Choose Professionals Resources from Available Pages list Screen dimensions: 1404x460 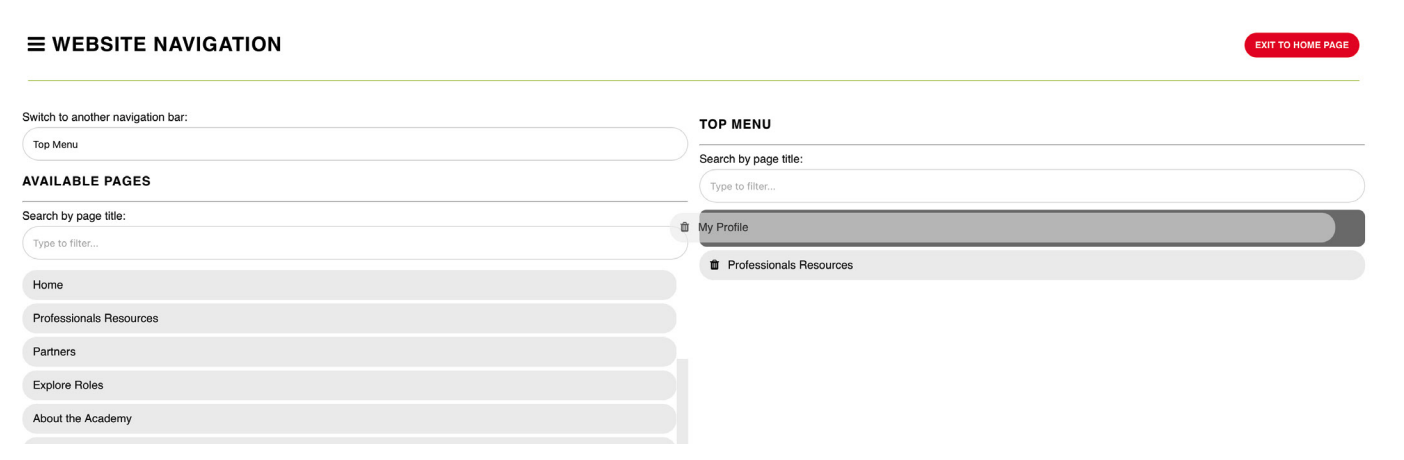348,318
